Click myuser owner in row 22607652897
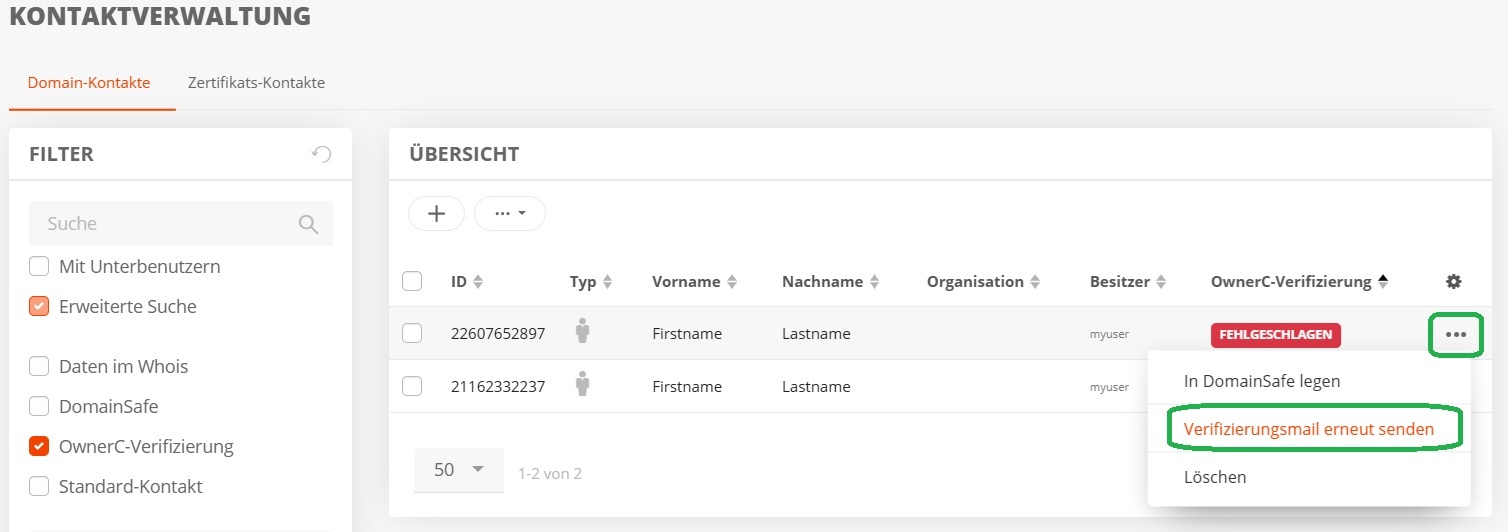The width and height of the screenshot is (1508, 532). [x=1109, y=335]
